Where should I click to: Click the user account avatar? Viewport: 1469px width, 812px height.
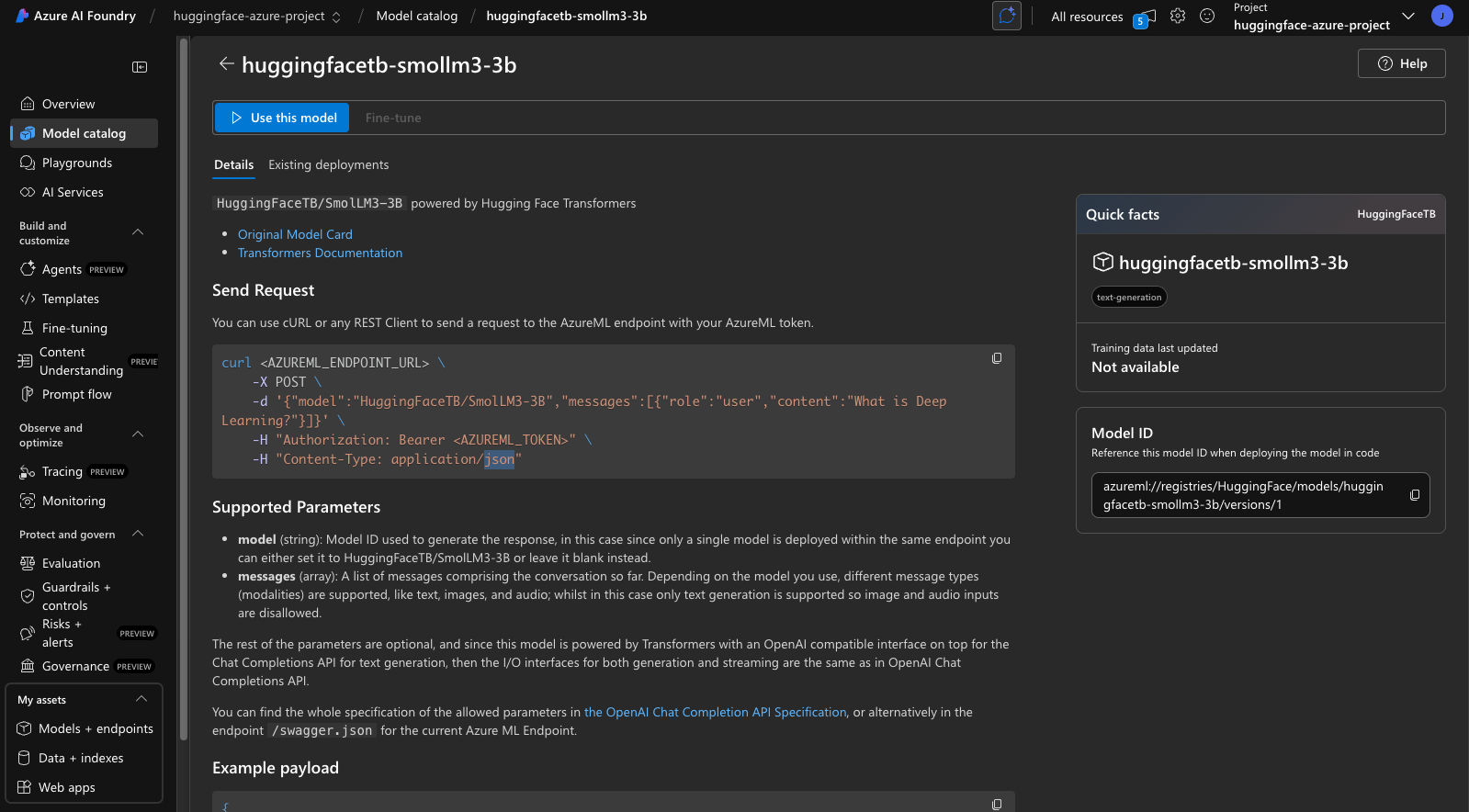click(1441, 16)
